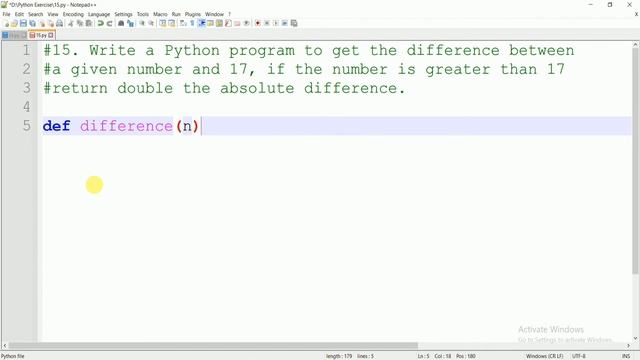This screenshot has height=360, width=640.
Task: Click the Start Recording macro button
Action: tap(258, 23)
